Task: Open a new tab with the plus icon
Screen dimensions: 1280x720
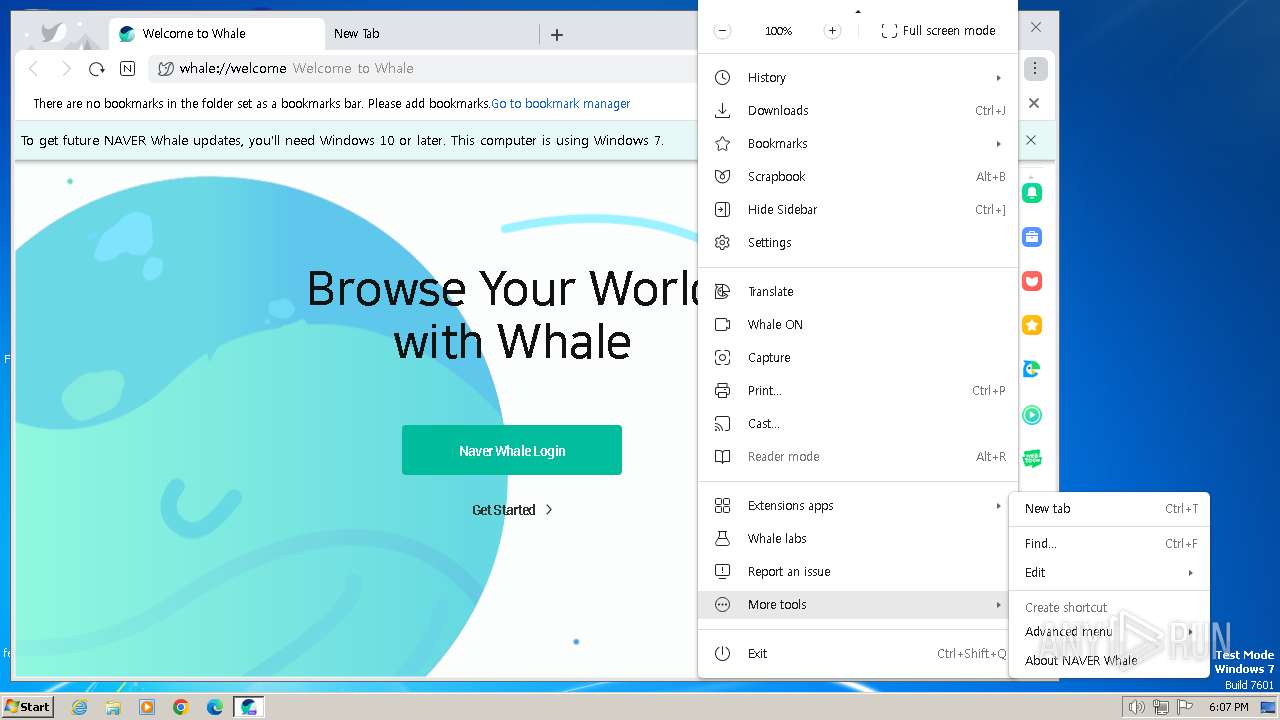Action: click(x=557, y=34)
